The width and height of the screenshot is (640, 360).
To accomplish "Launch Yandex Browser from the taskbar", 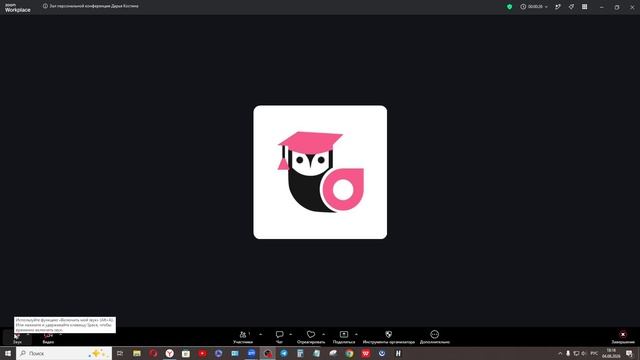I will point(169,353).
